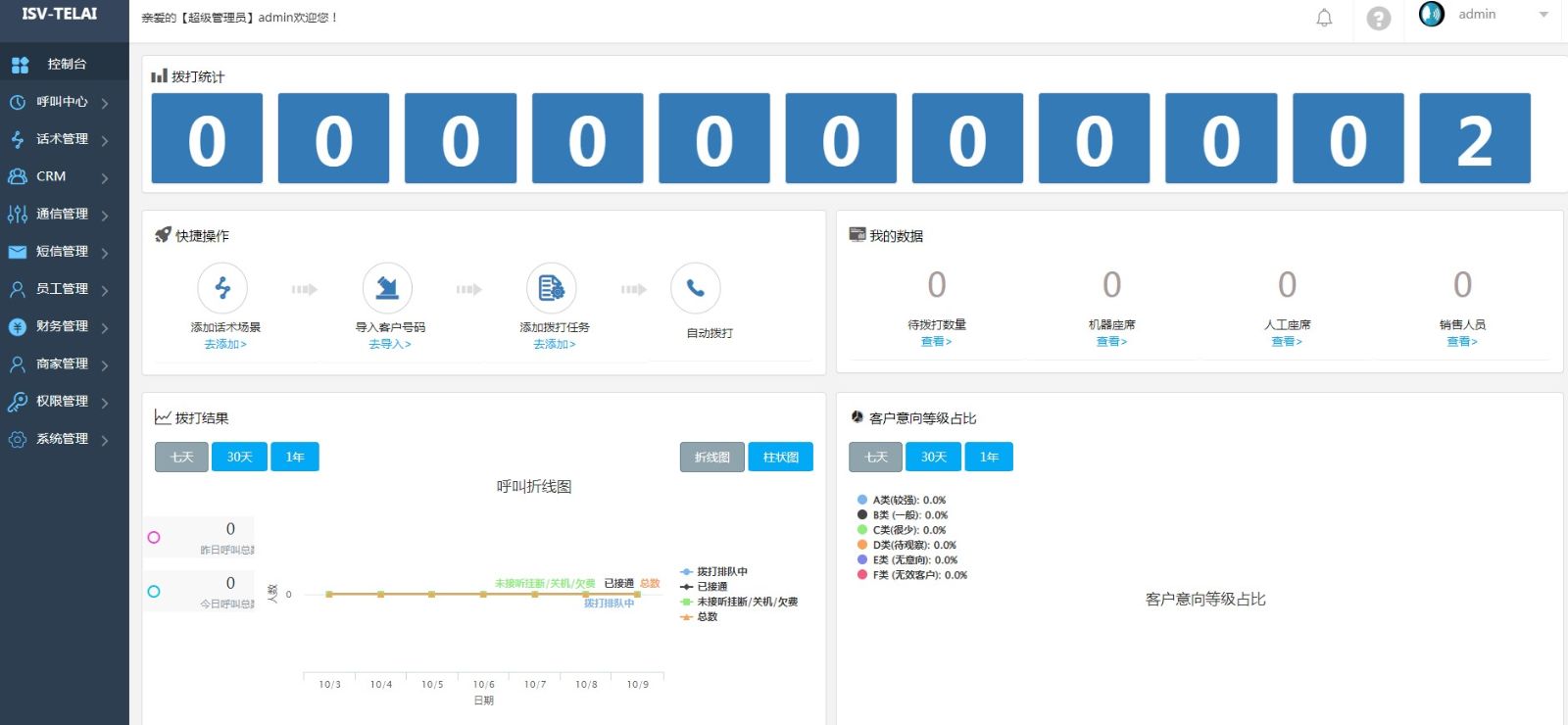The image size is (1568, 725).
Task: Toggle 拨打排队中 series in chart legend
Action: pyautogui.click(x=720, y=571)
